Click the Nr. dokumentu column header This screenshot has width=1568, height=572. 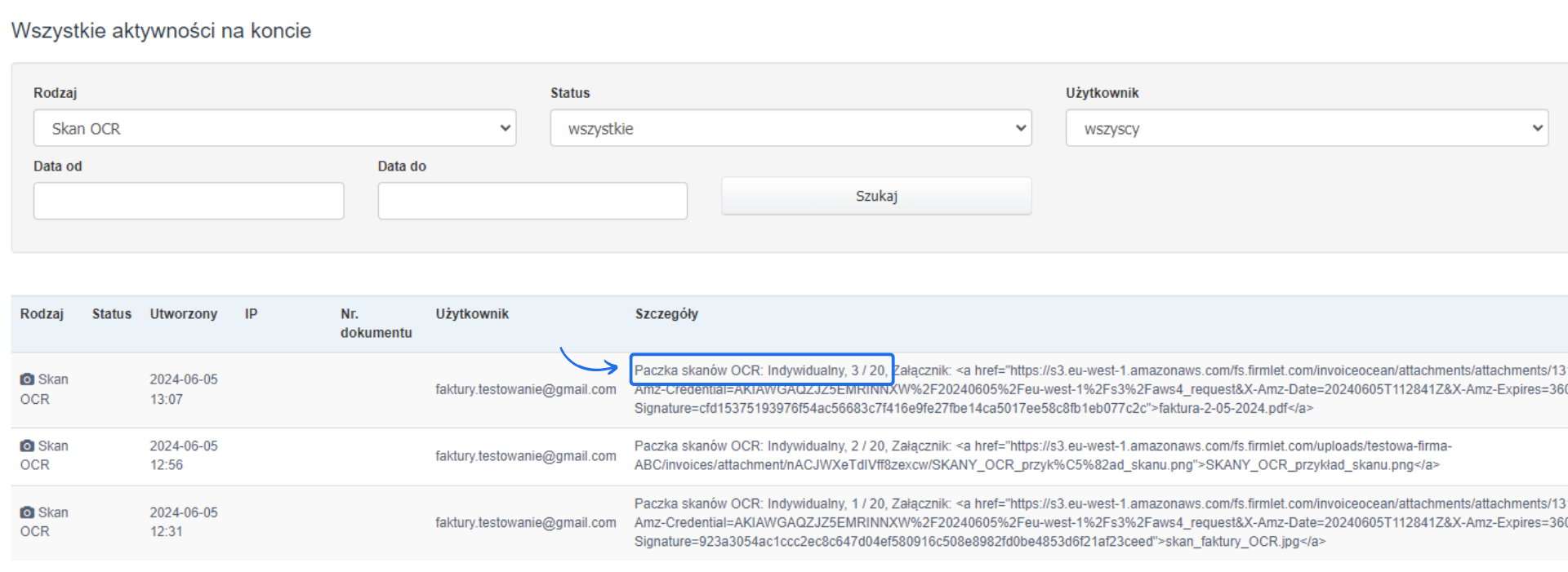click(x=376, y=323)
